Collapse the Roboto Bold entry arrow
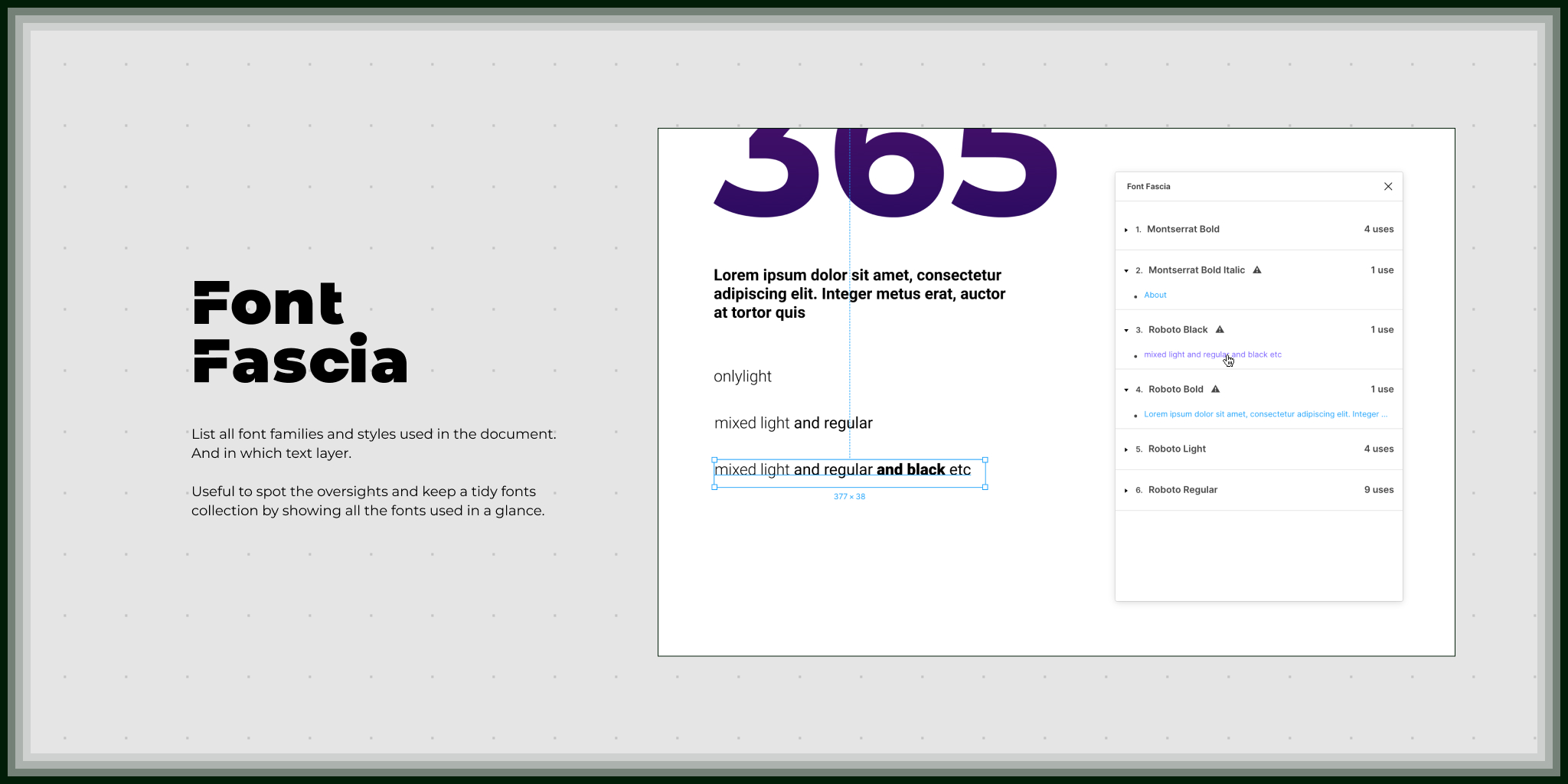 tap(1126, 390)
